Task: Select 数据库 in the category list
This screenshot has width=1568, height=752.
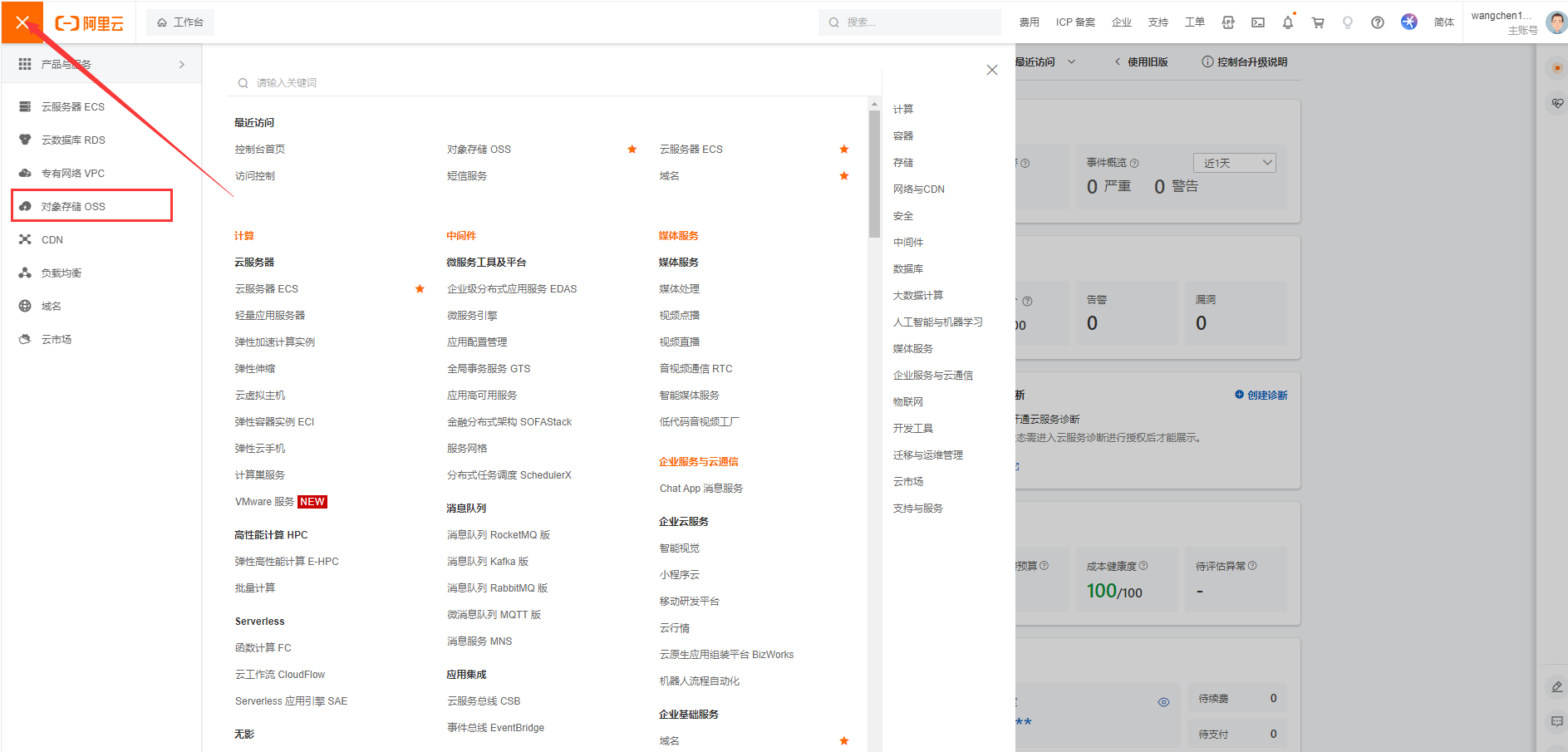Action: 907,269
